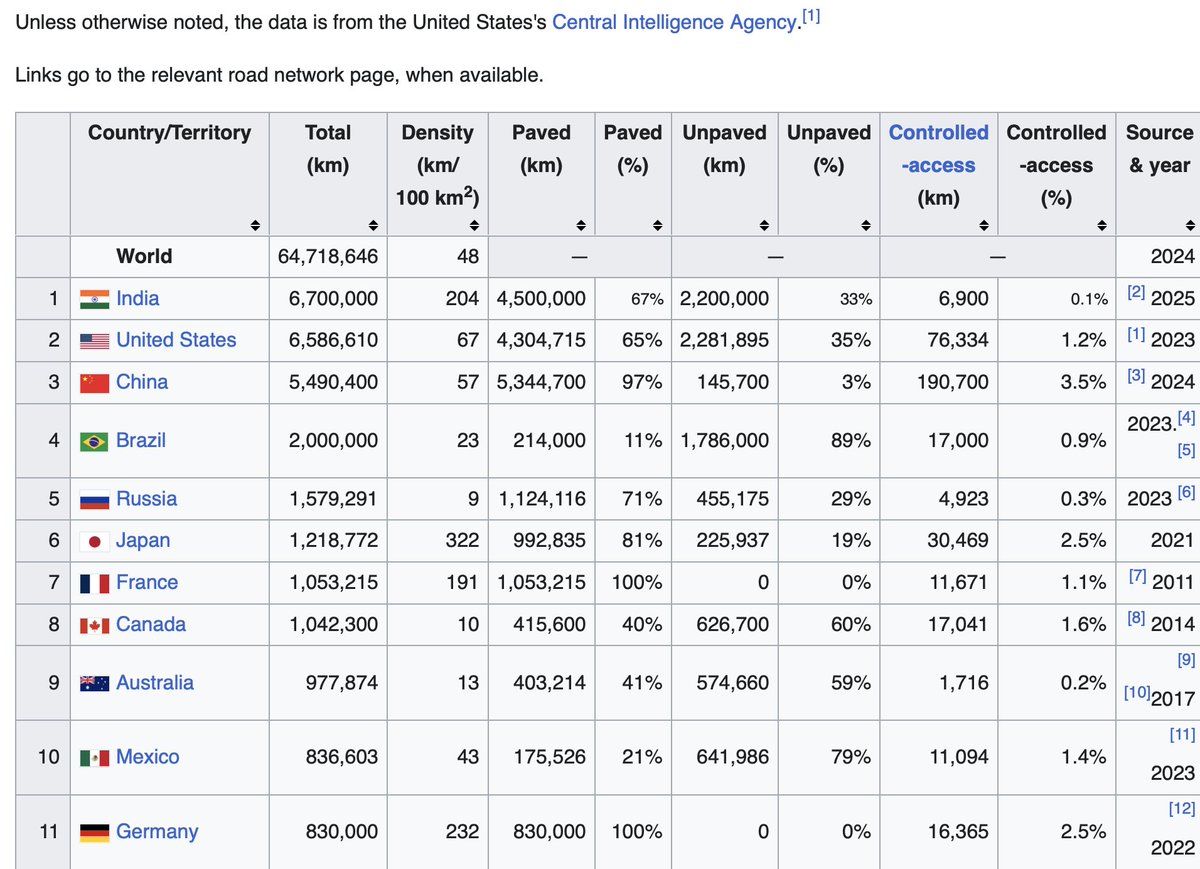Follow citation [1] after Central Intelligence Agency
The width and height of the screenshot is (1200, 869).
click(809, 16)
